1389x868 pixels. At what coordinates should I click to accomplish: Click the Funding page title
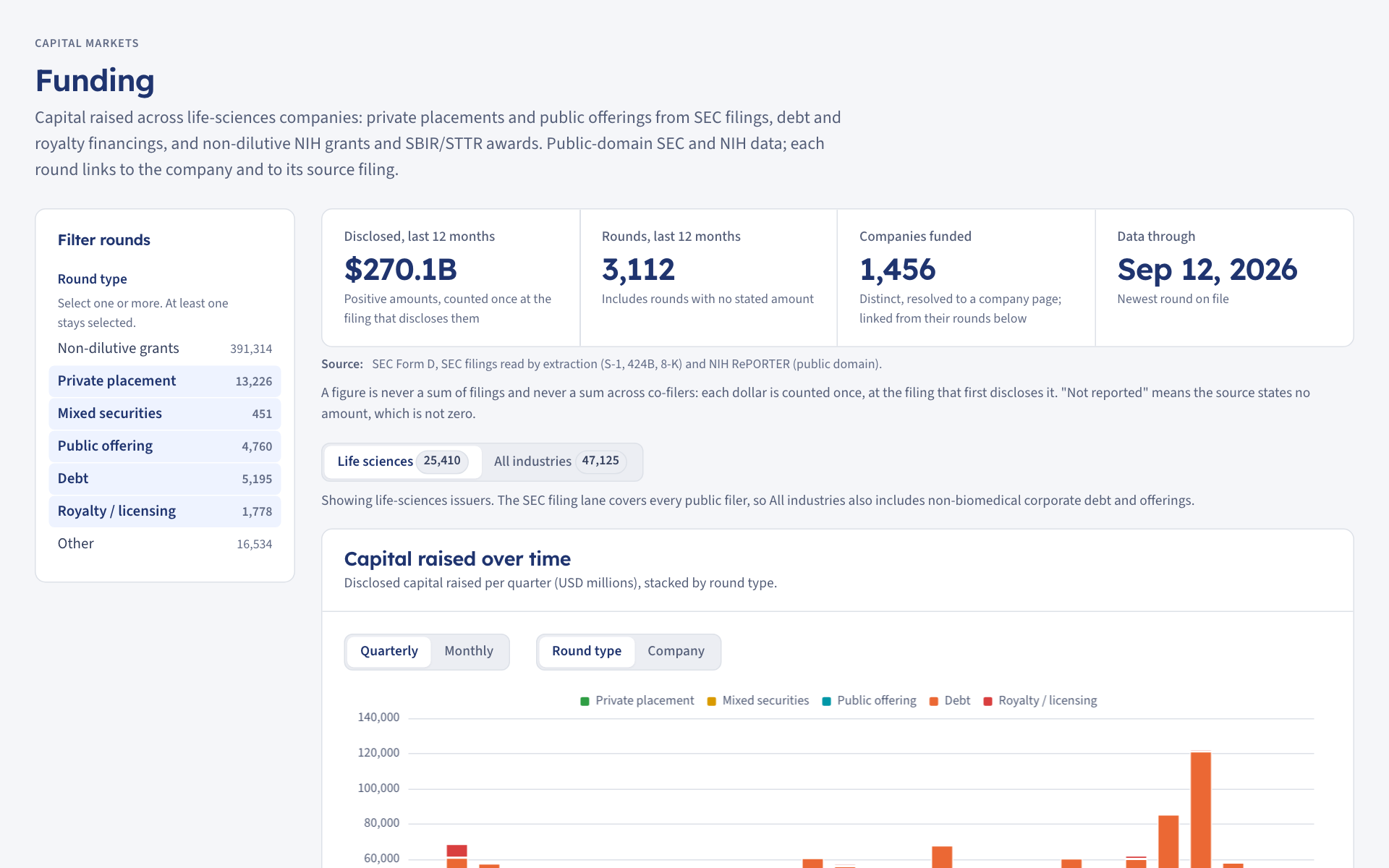point(95,80)
